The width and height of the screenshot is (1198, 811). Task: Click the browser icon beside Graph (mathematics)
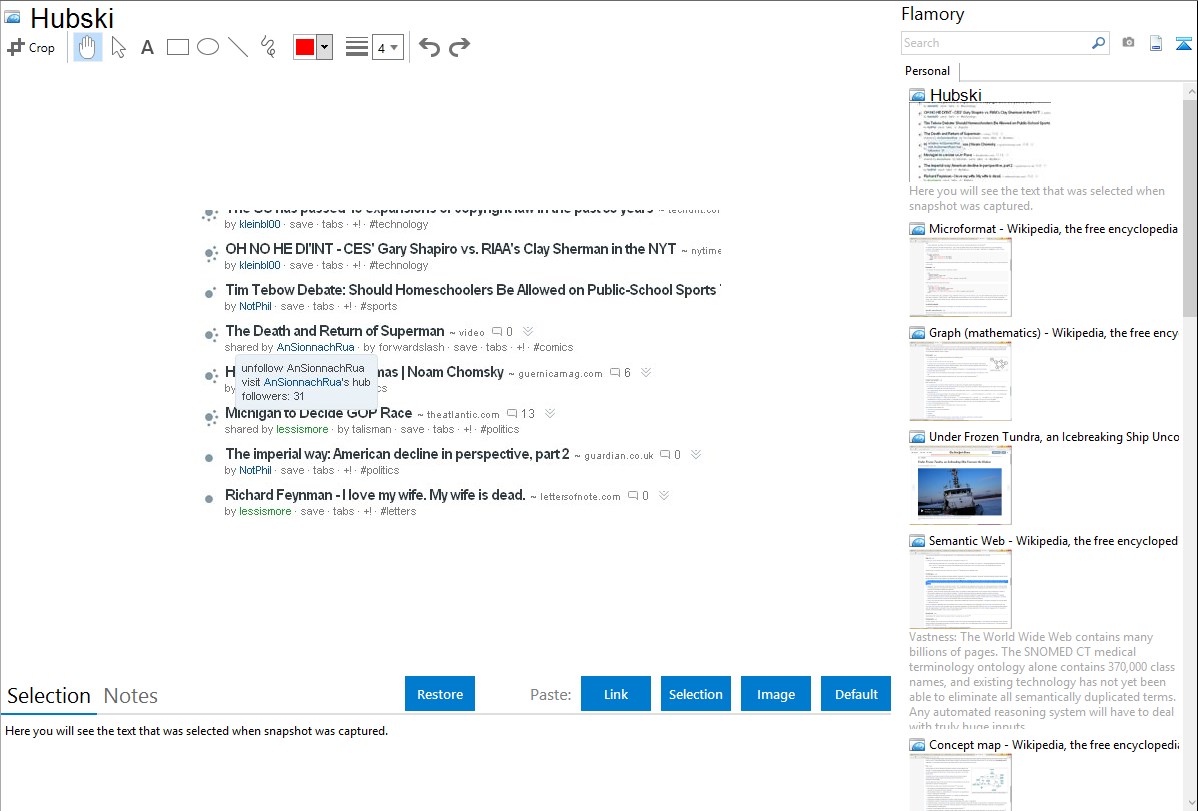point(918,333)
